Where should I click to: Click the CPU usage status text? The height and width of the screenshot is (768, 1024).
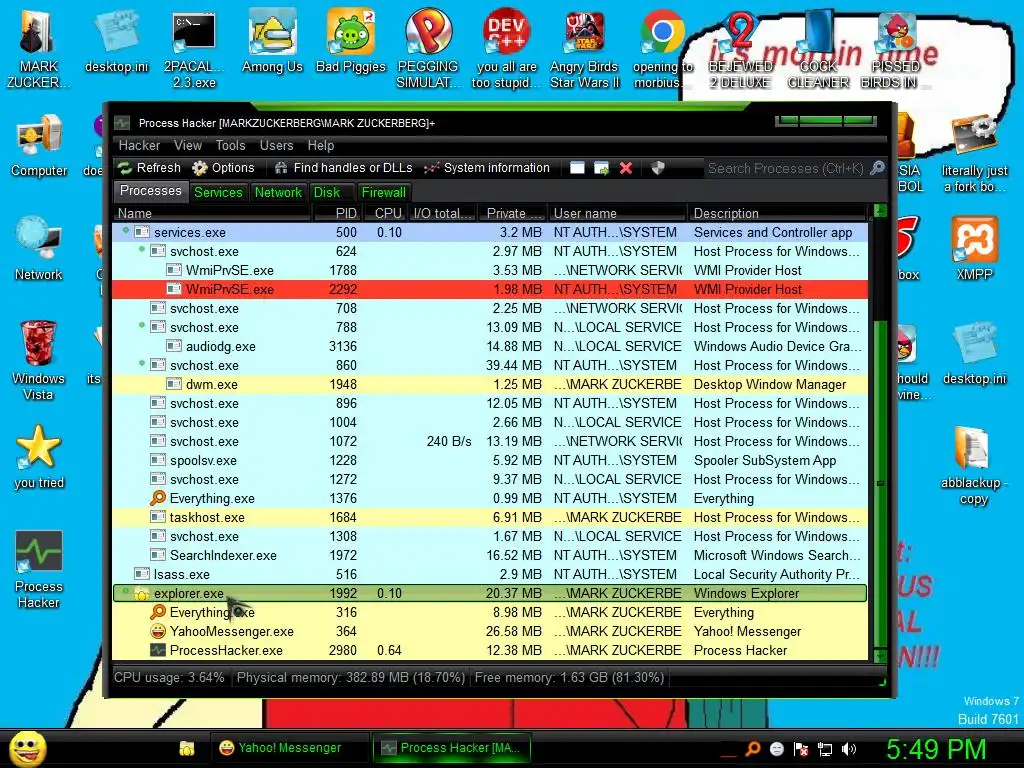point(169,678)
